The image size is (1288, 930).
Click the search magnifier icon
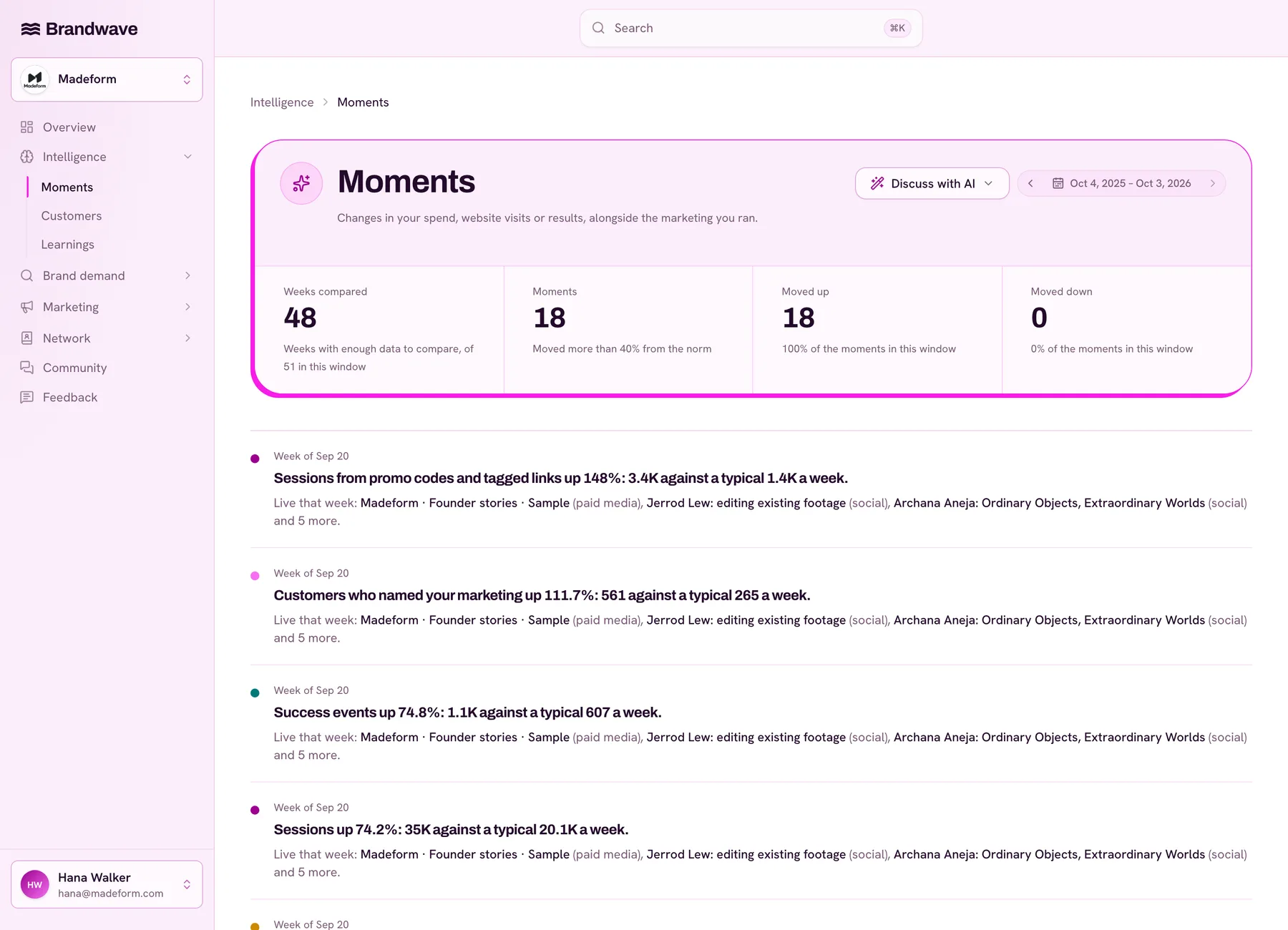(598, 28)
